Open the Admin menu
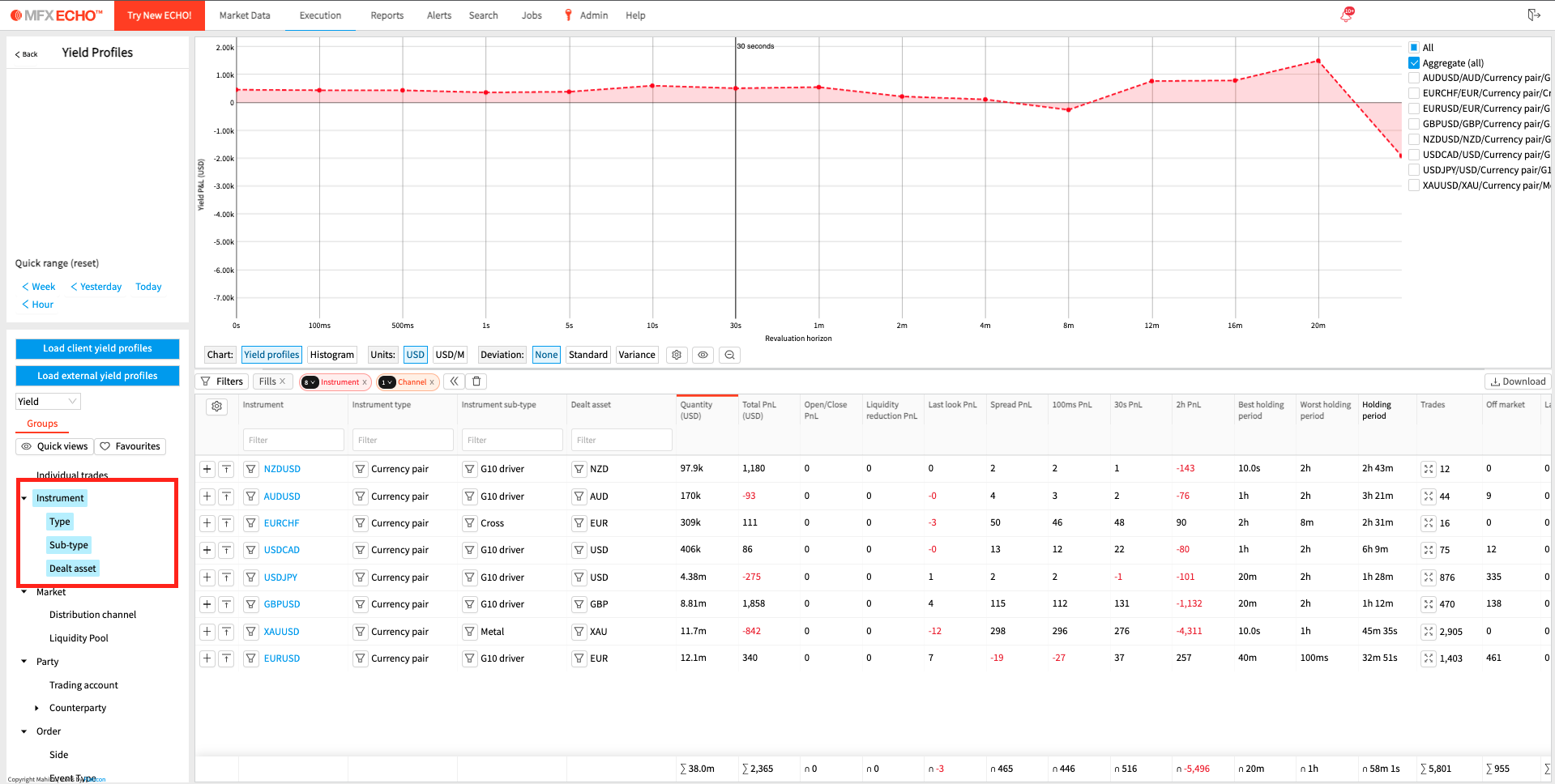This screenshot has height=784, width=1555. coord(593,15)
